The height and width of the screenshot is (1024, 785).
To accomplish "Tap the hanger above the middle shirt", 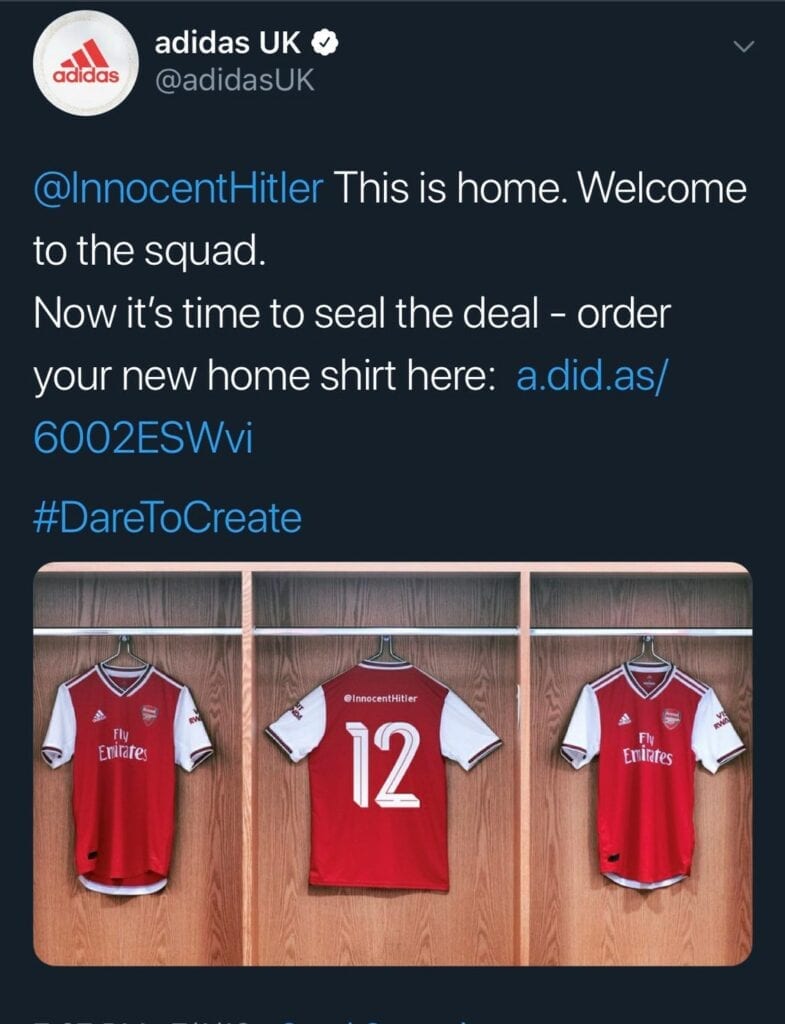I will click(x=385, y=647).
